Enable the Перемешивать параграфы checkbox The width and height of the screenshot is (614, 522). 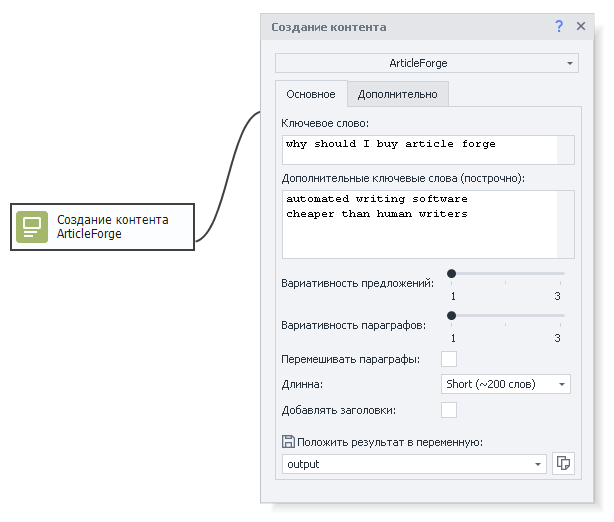tap(449, 359)
